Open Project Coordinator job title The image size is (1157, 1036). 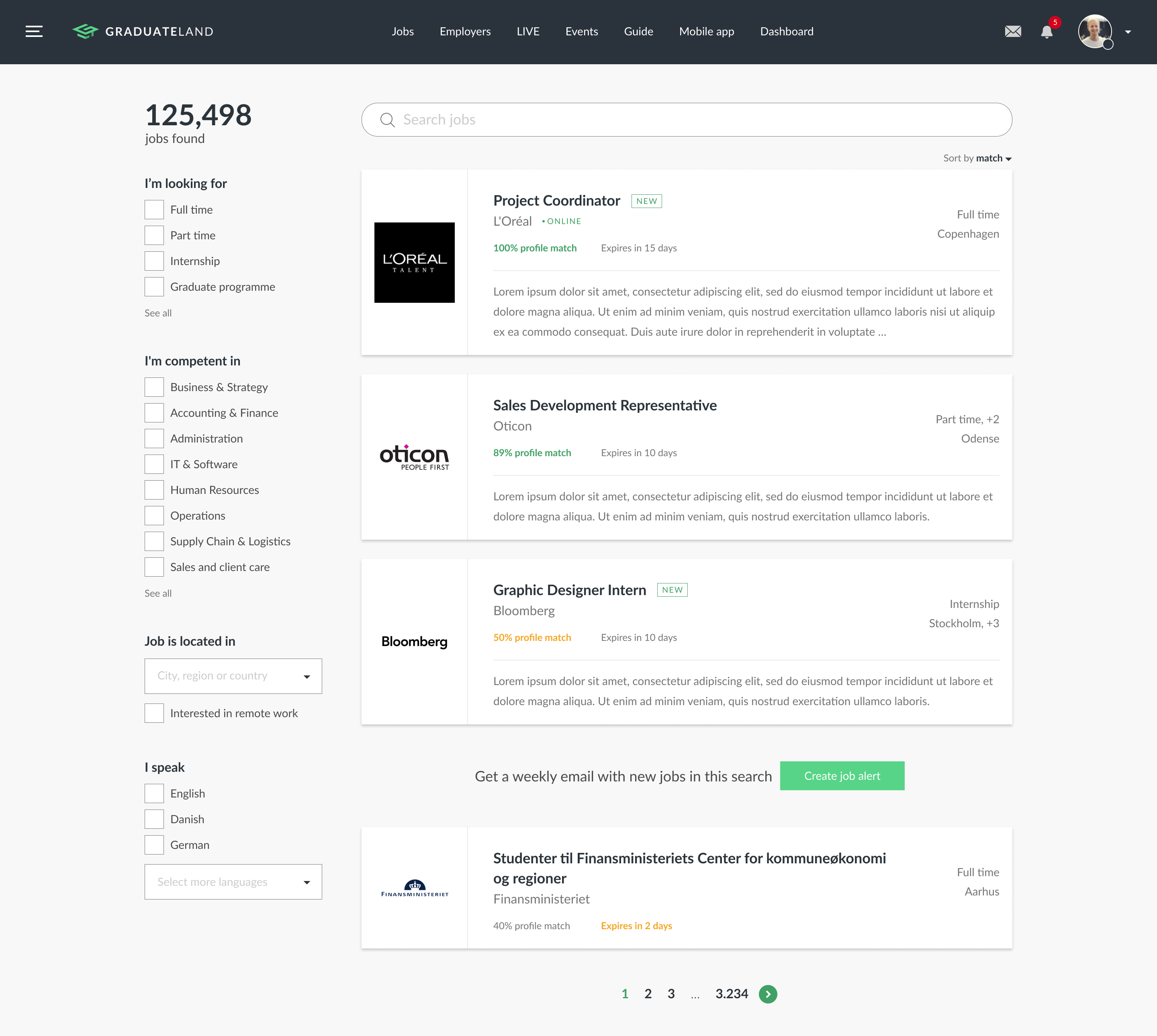pyautogui.click(x=556, y=201)
